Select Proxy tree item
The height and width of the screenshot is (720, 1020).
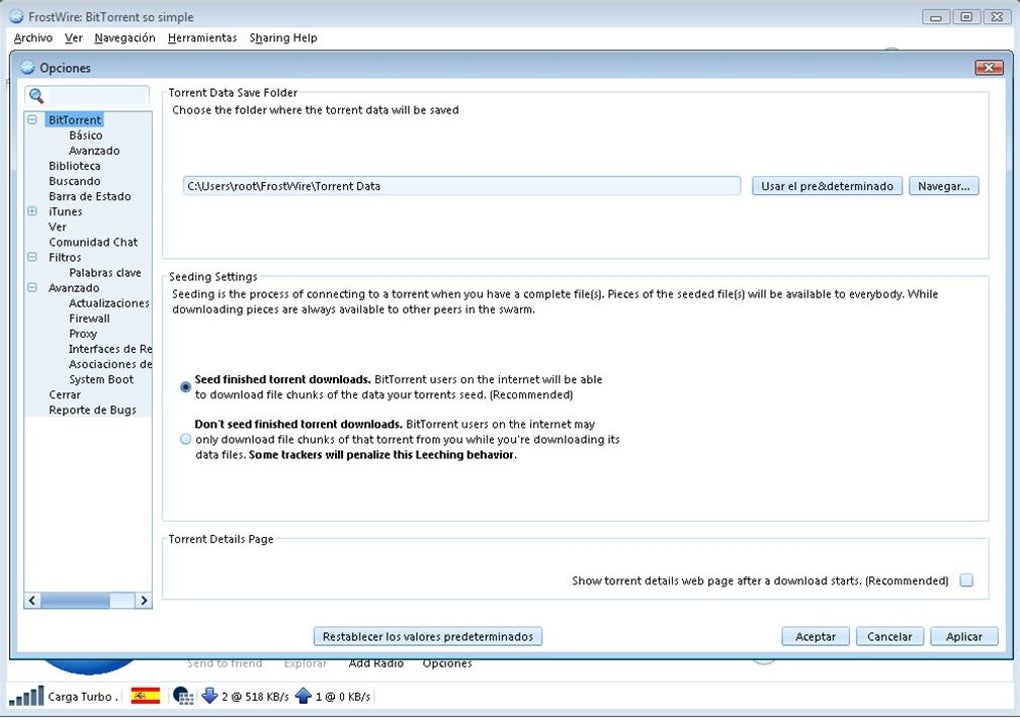(x=83, y=334)
